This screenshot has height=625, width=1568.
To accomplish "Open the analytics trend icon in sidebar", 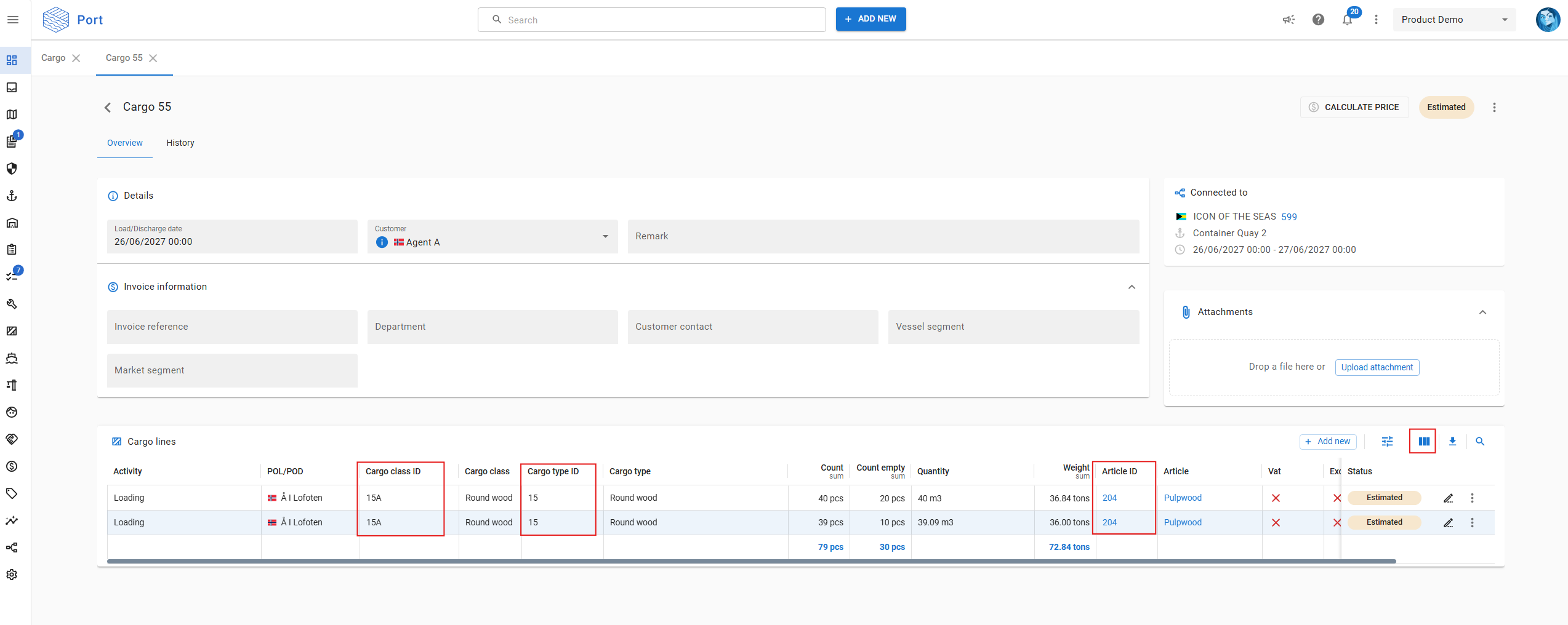I will [12, 520].
